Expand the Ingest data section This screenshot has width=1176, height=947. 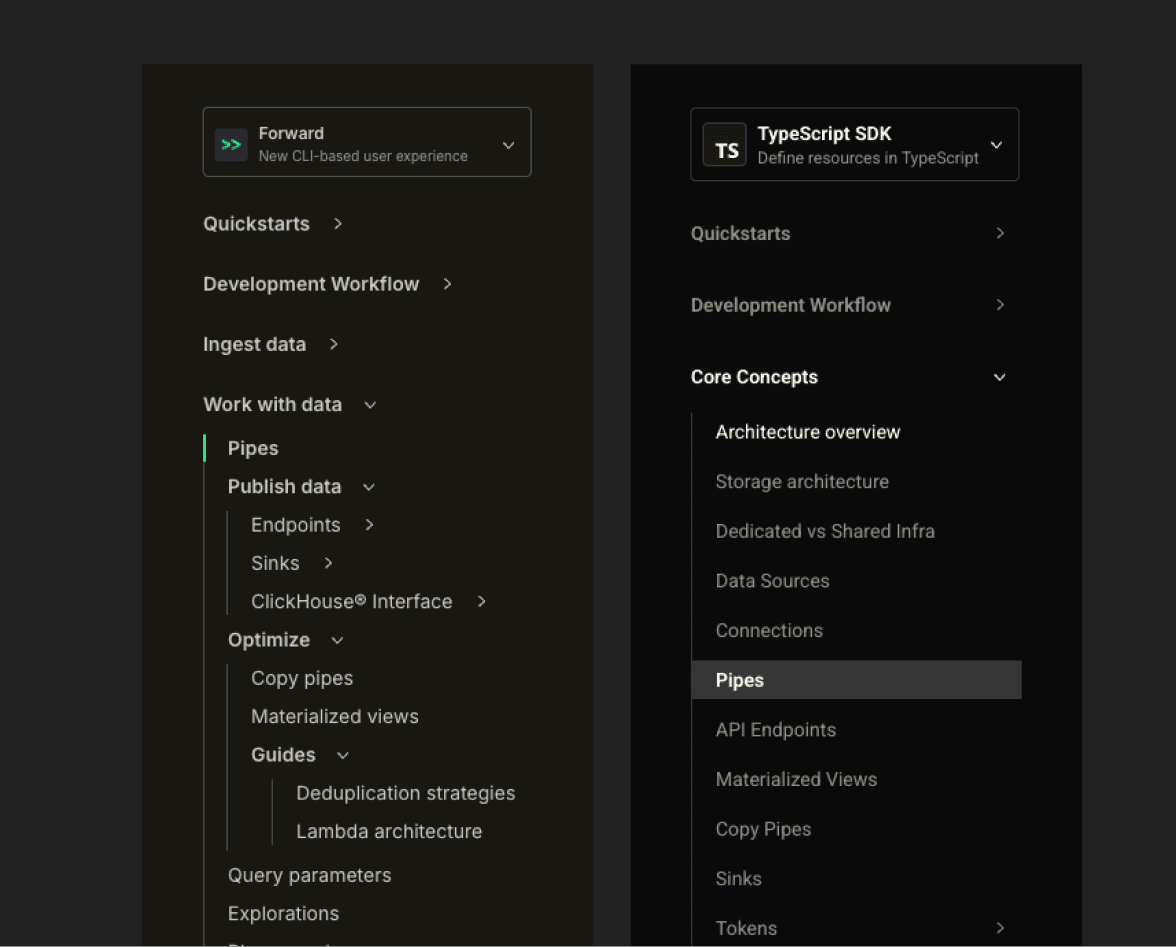[334, 344]
